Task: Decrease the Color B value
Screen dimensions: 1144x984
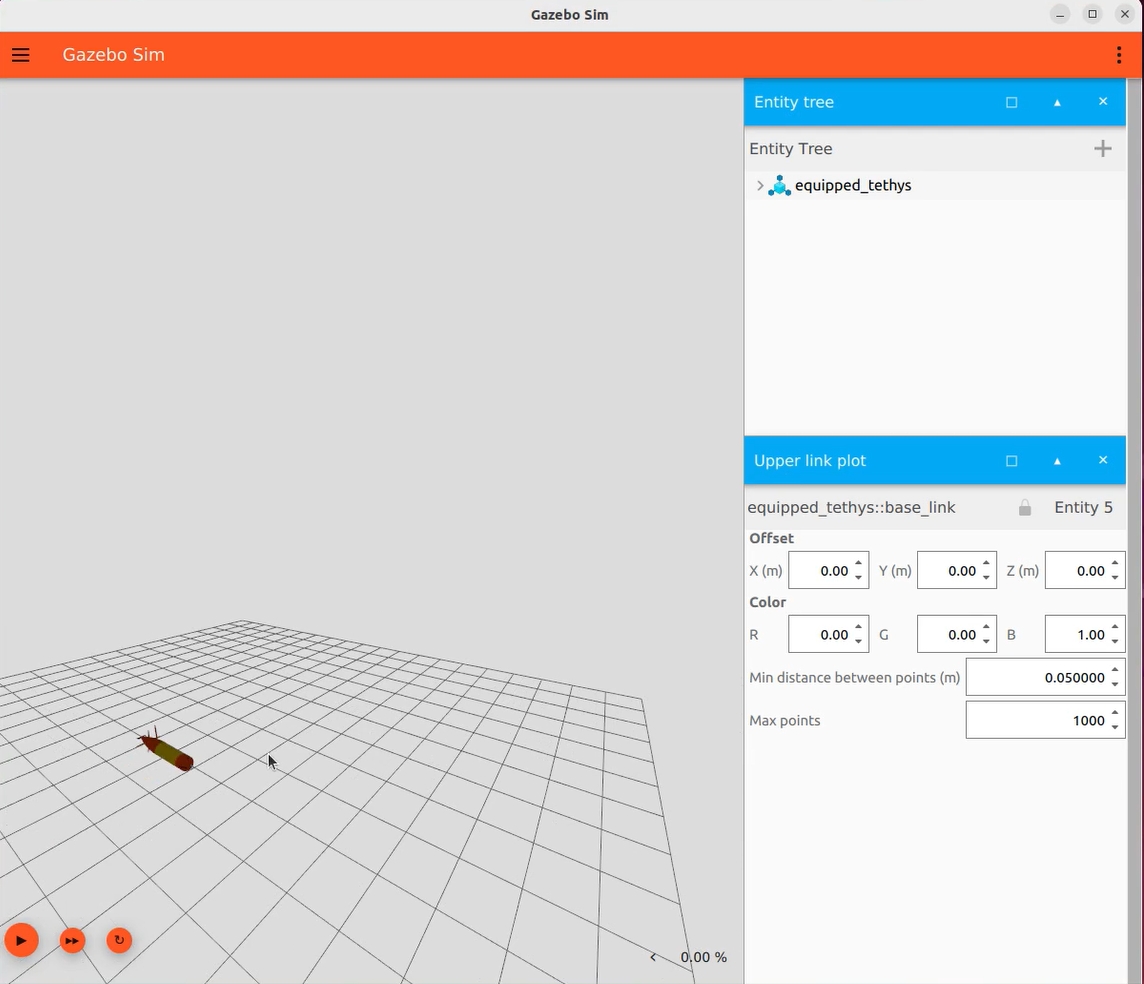Action: [x=1115, y=642]
